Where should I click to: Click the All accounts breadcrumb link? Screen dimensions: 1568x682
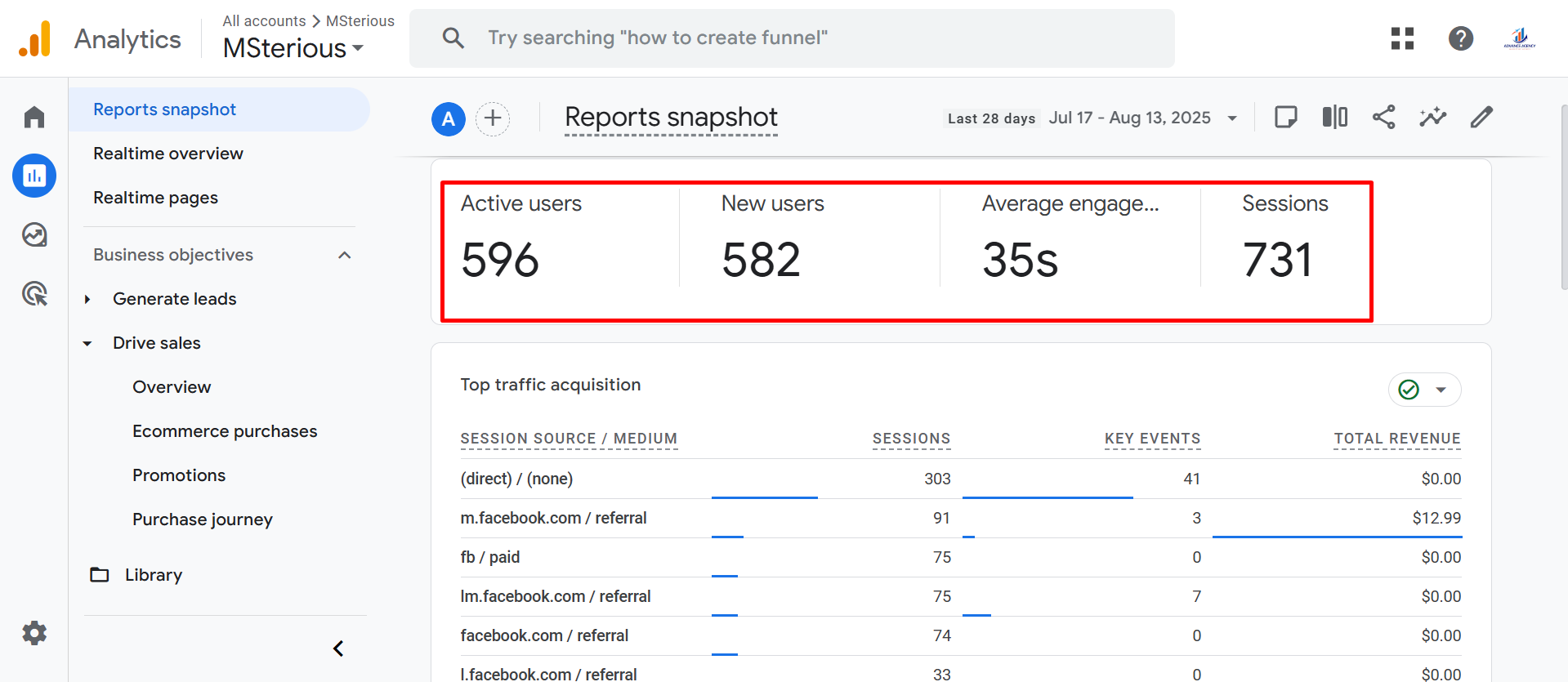264,21
